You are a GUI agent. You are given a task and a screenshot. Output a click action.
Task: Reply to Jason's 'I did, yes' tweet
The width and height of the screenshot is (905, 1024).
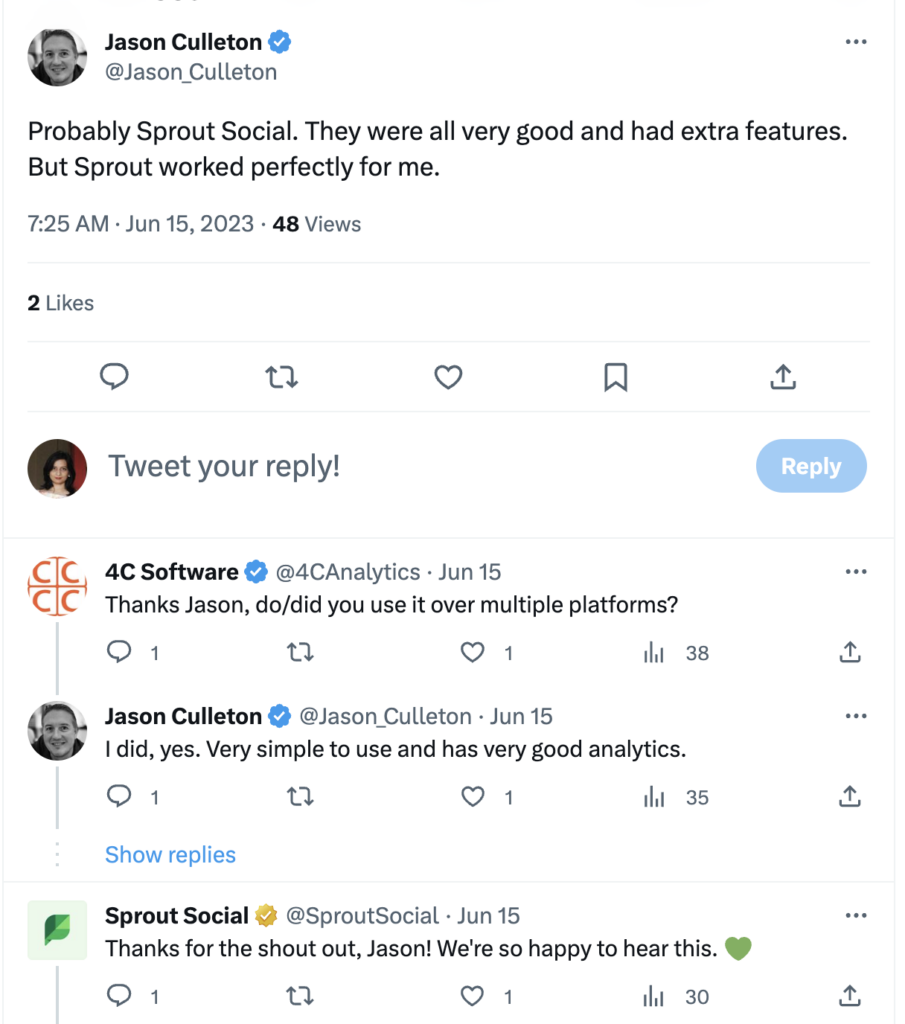click(x=119, y=797)
